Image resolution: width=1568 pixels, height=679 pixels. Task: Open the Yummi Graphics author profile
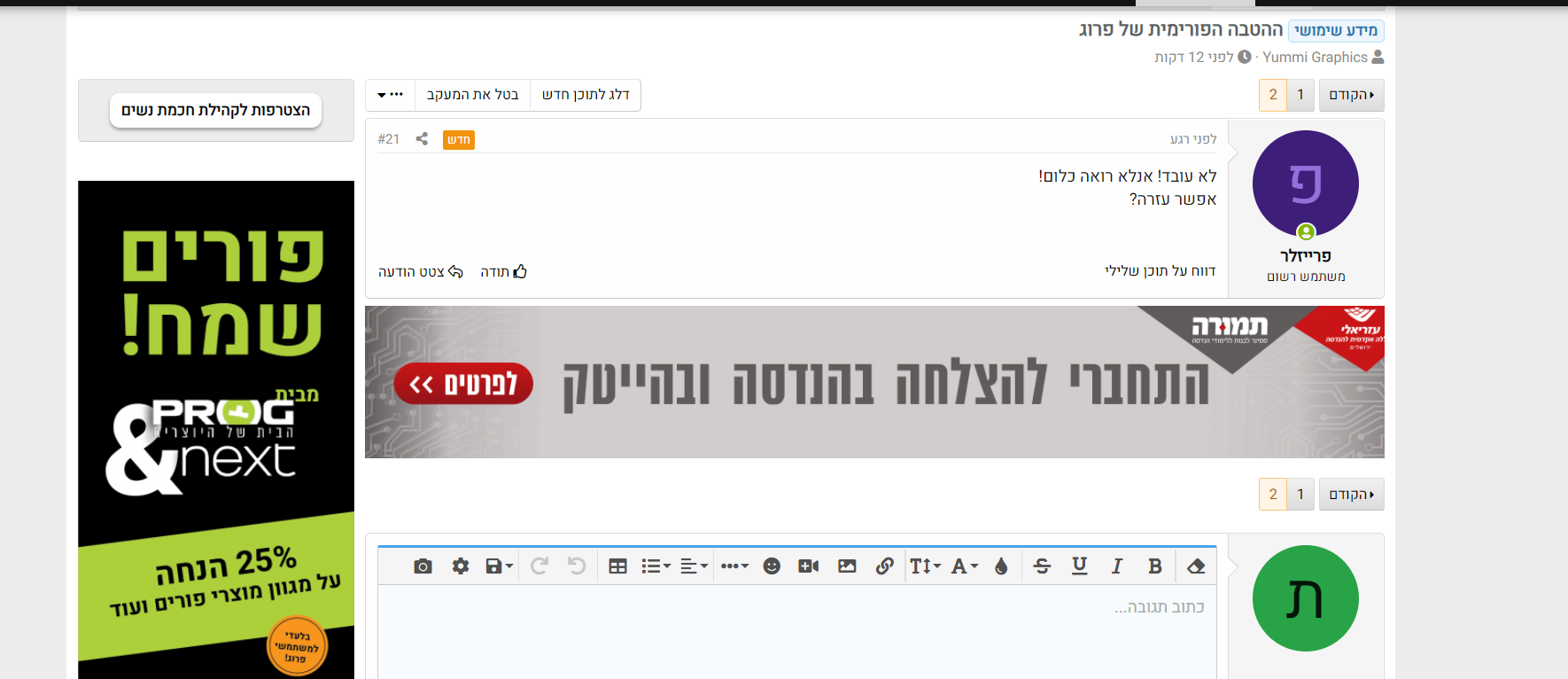click(1315, 57)
